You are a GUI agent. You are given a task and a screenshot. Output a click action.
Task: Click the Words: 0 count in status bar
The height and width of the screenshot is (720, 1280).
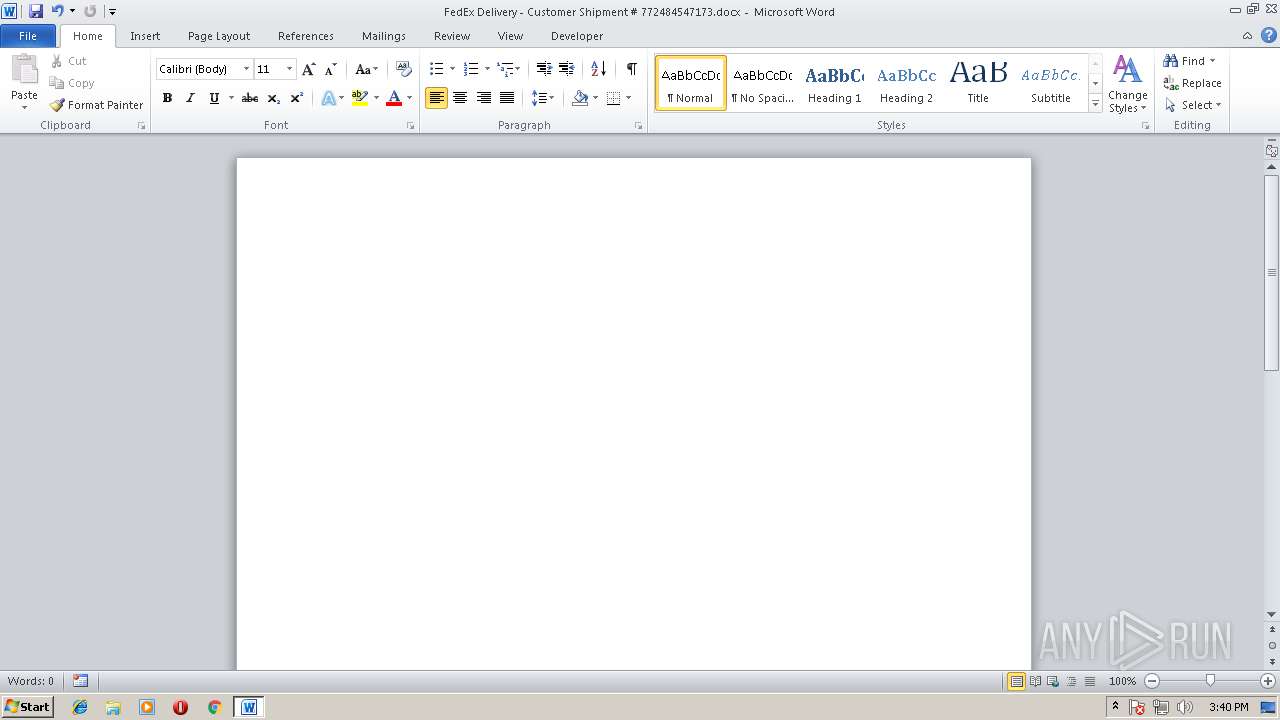(31, 681)
